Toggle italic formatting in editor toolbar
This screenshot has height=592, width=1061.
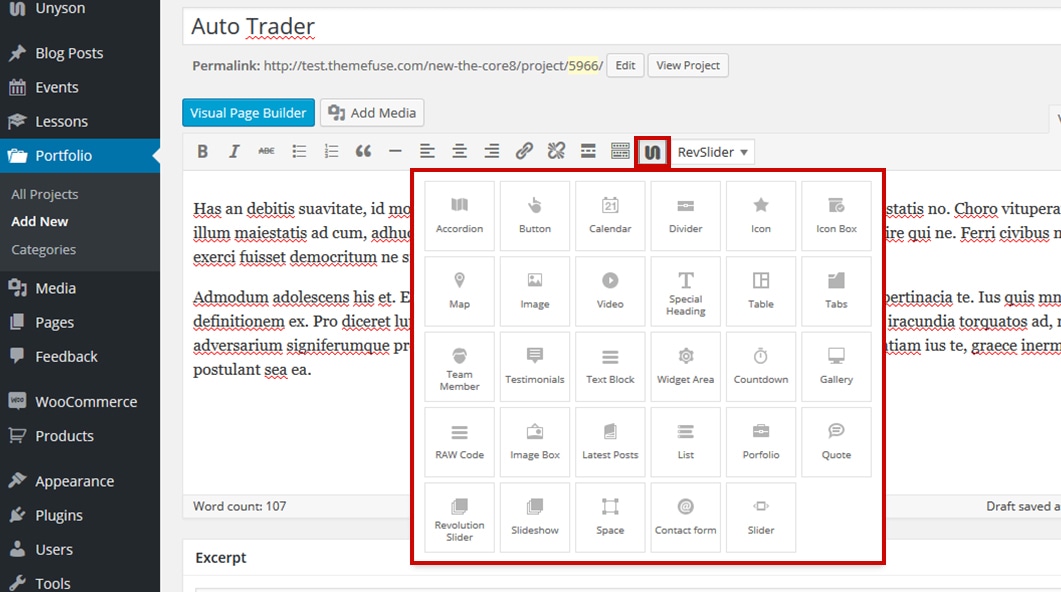tap(234, 152)
